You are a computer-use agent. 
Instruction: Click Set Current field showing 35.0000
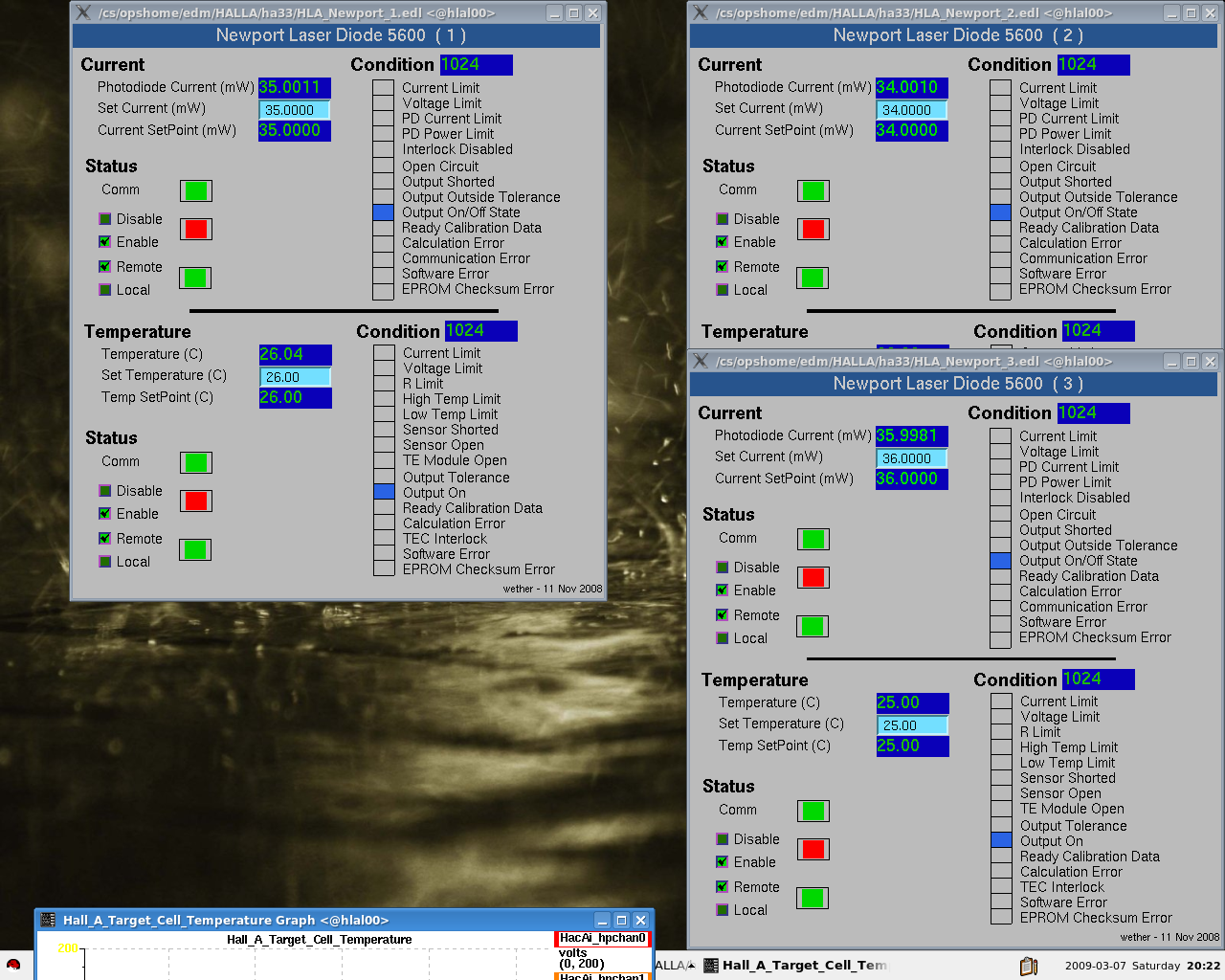tap(295, 110)
